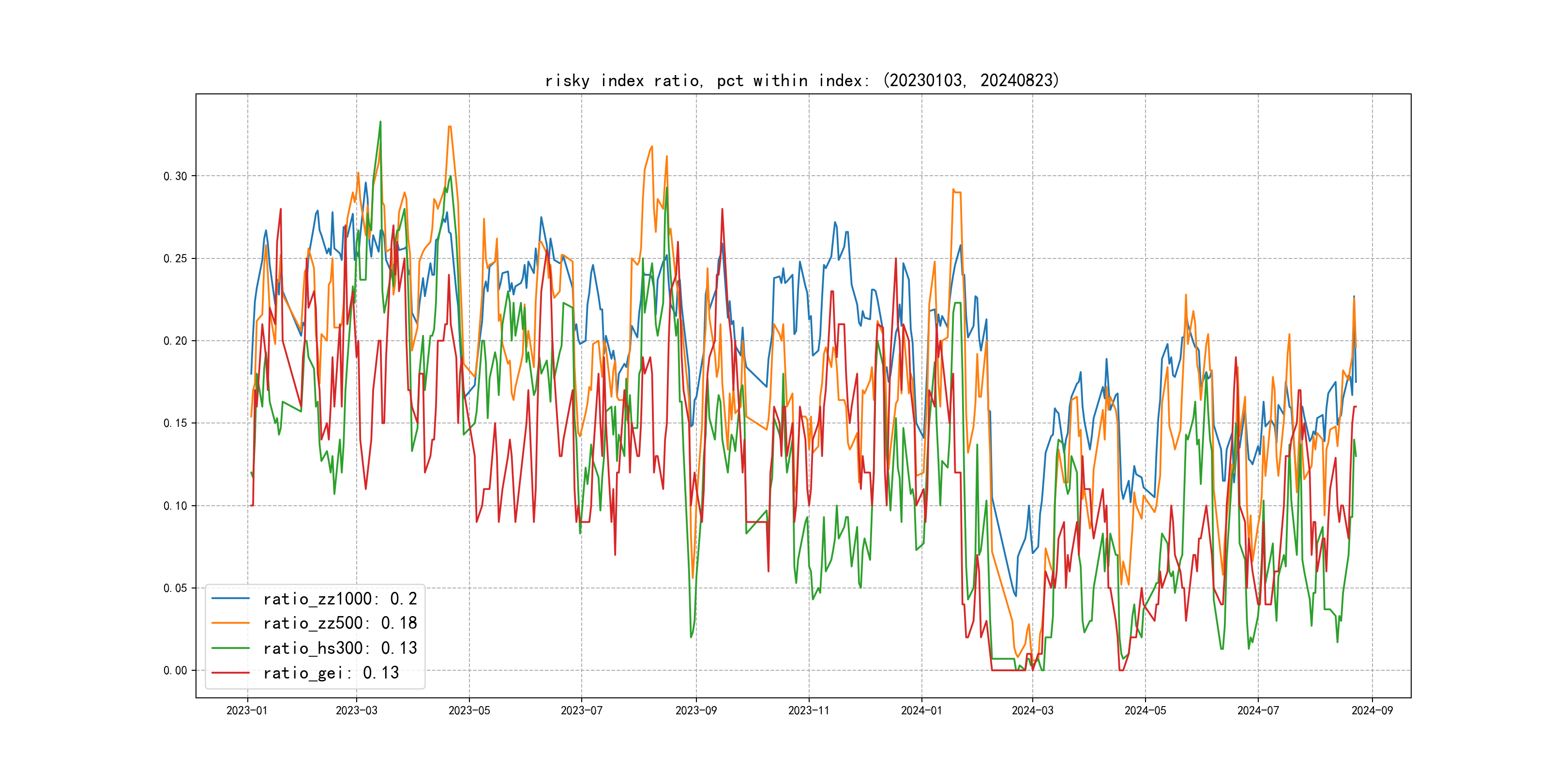Click the 2024-01 x-axis tick label
Image resolution: width=1568 pixels, height=784 pixels.
(921, 710)
